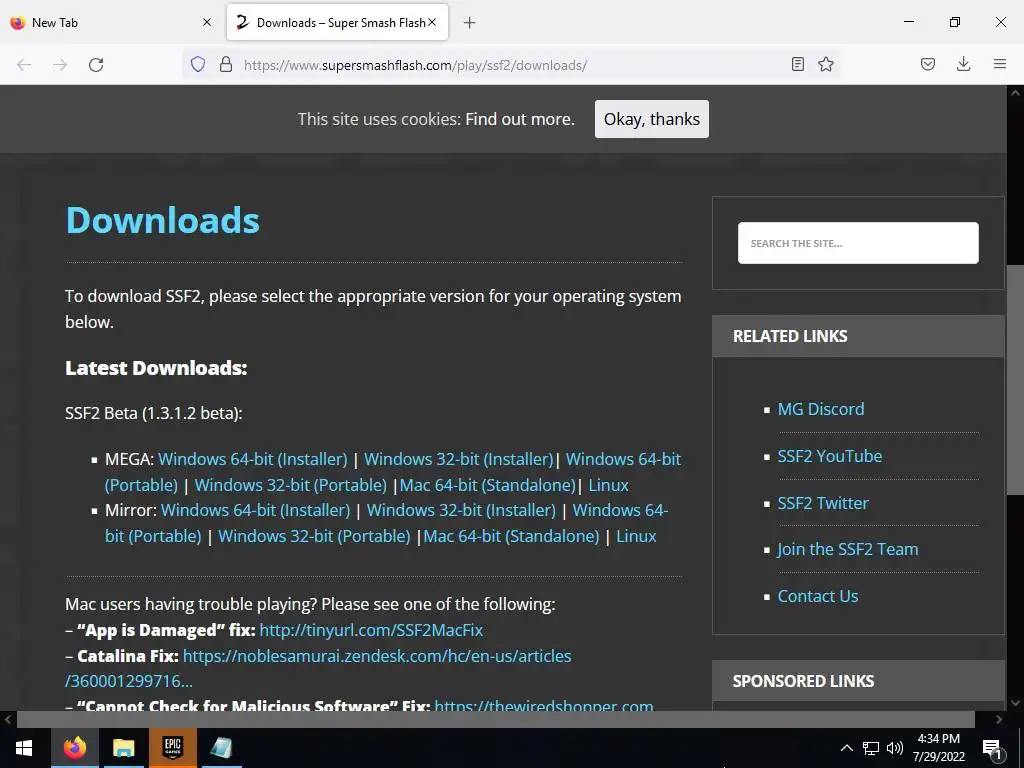Image resolution: width=1024 pixels, height=768 pixels.
Task: Click the scroll-right arrow of horizontal scrollbar
Action: click(999, 719)
